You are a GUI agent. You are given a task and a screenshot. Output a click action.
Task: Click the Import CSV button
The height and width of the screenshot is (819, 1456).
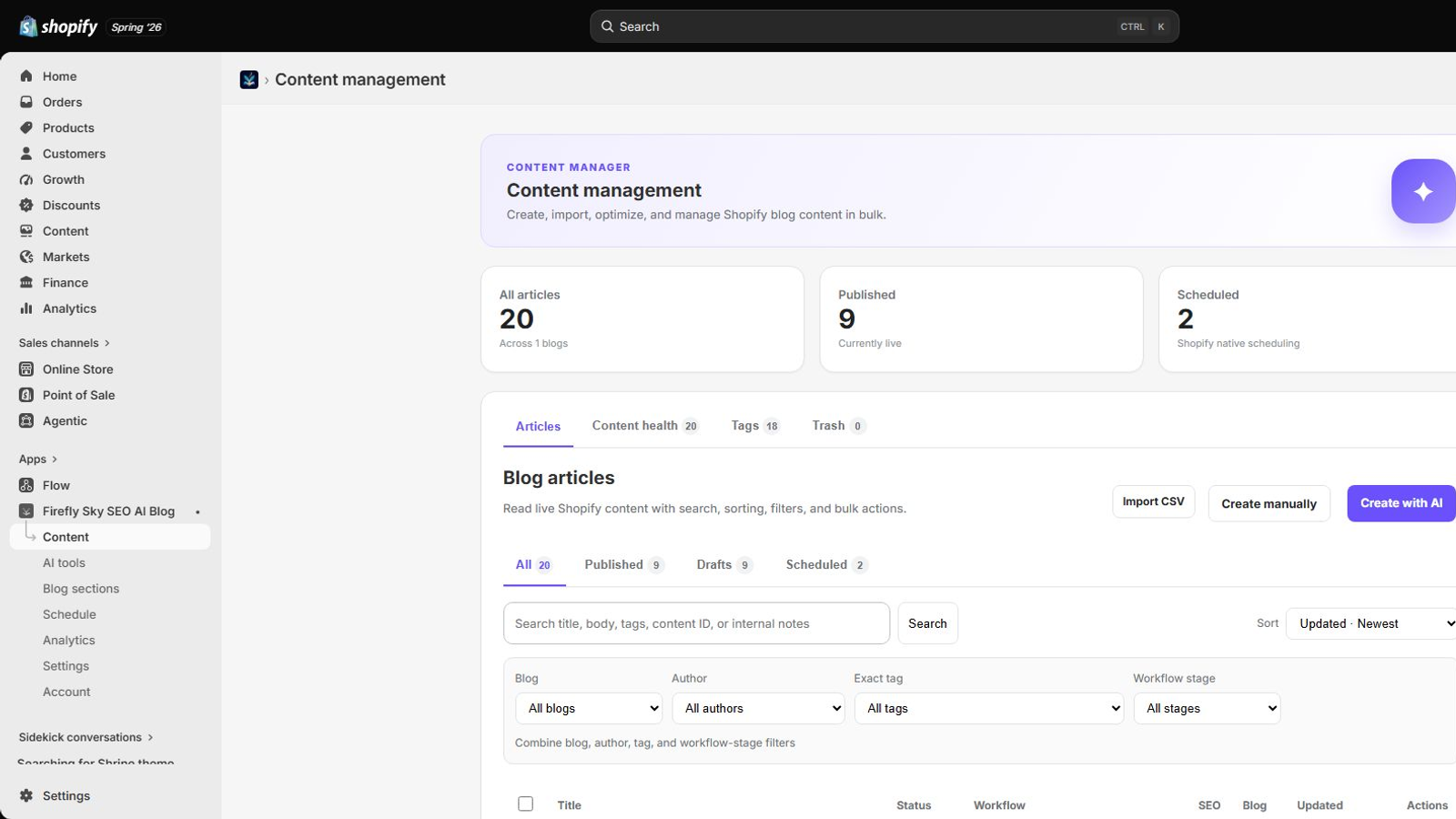[1153, 501]
